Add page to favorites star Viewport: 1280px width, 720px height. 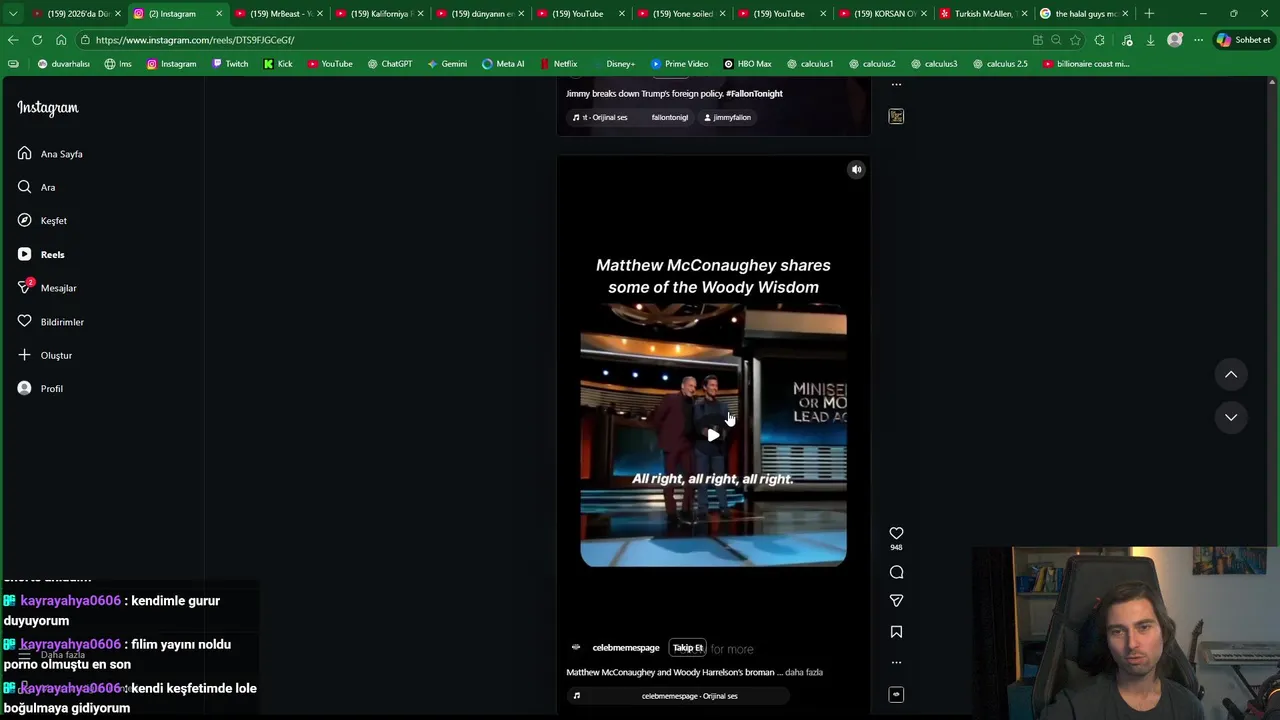pos(1075,40)
